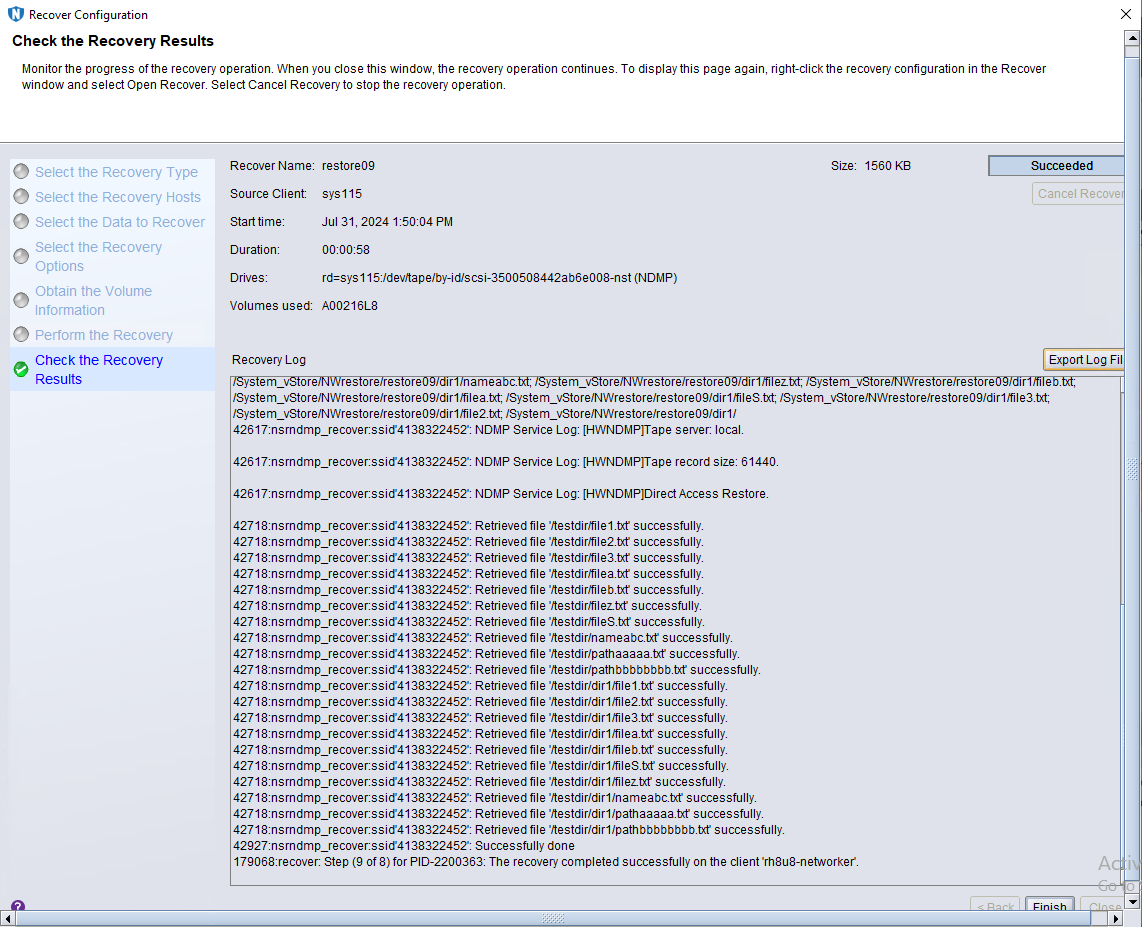This screenshot has height=927, width=1142.
Task: Click log line Tape record size: 61440
Action: (x=506, y=462)
